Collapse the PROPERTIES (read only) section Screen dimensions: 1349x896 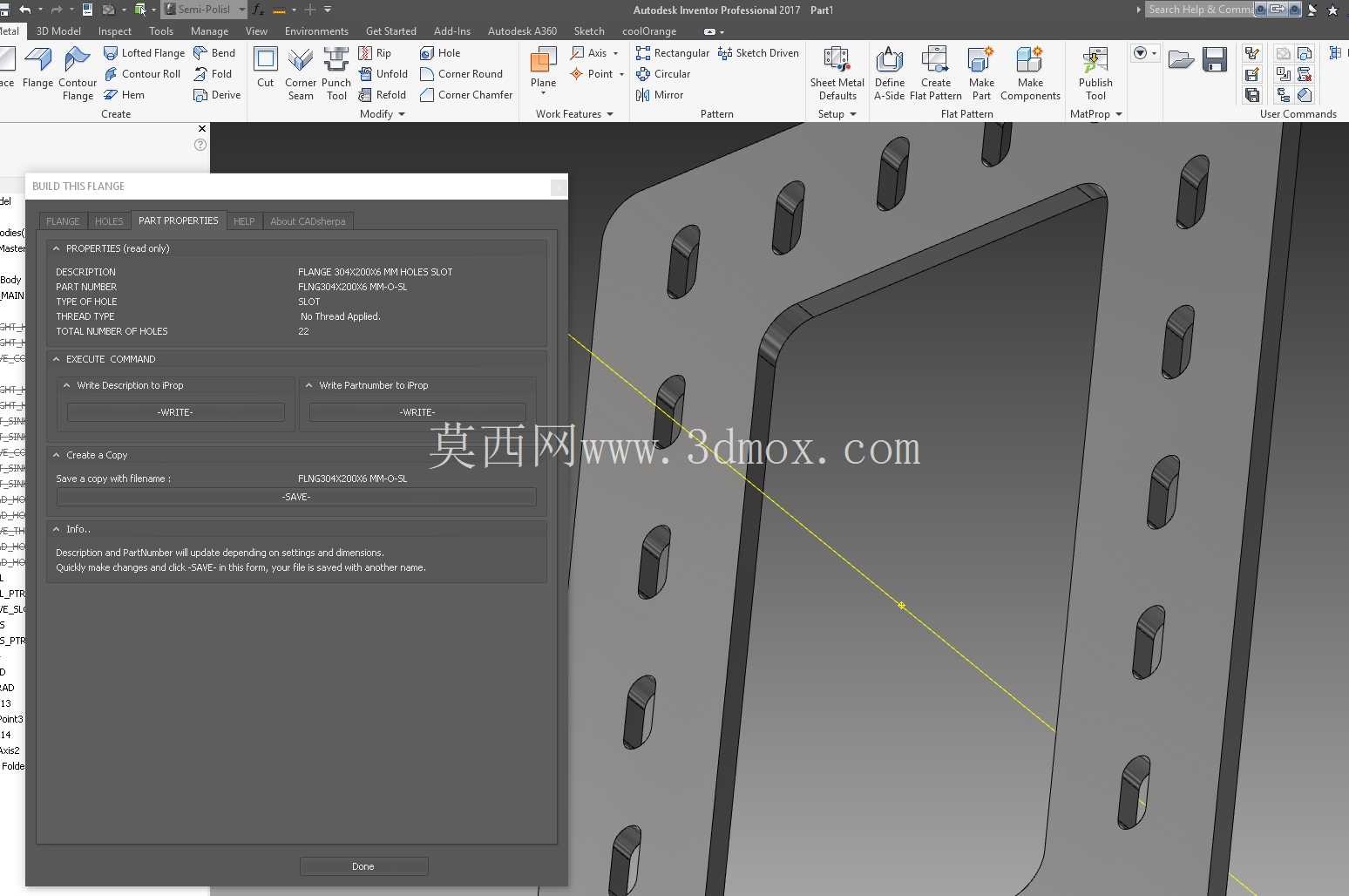point(57,248)
